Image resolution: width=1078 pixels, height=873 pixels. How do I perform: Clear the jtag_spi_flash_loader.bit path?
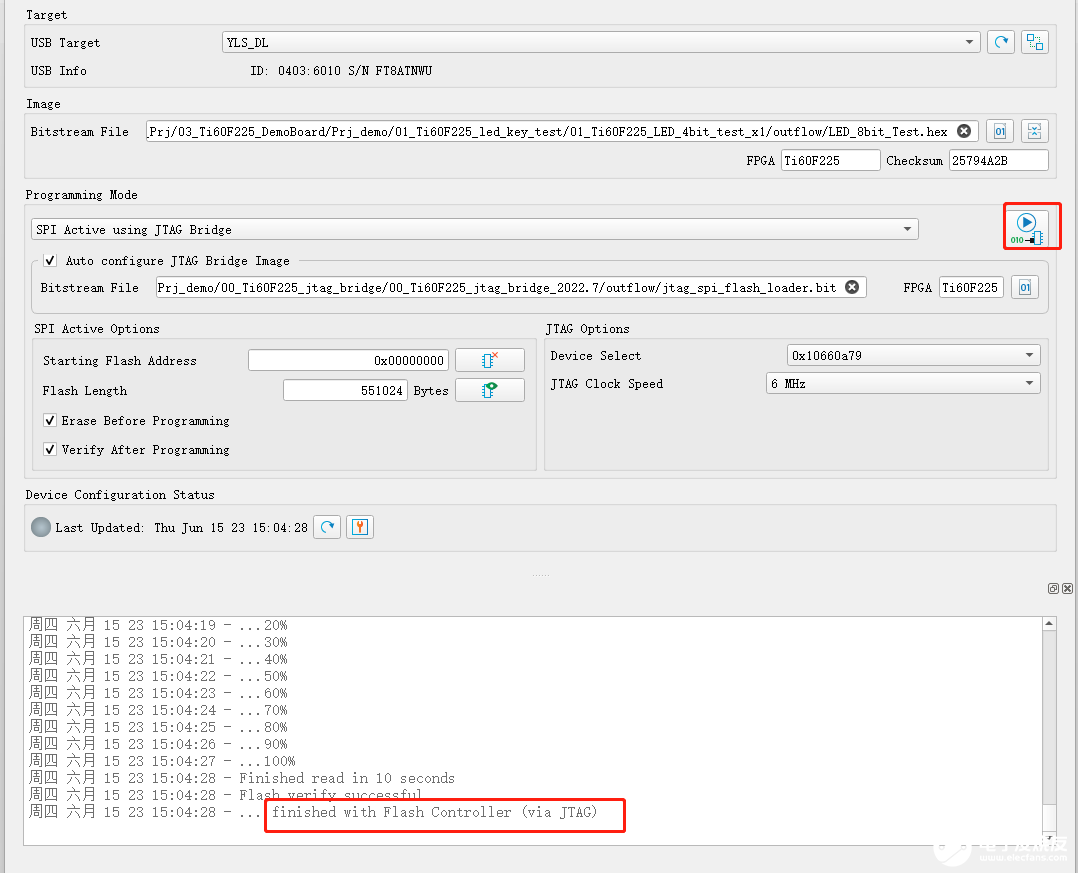click(852, 288)
